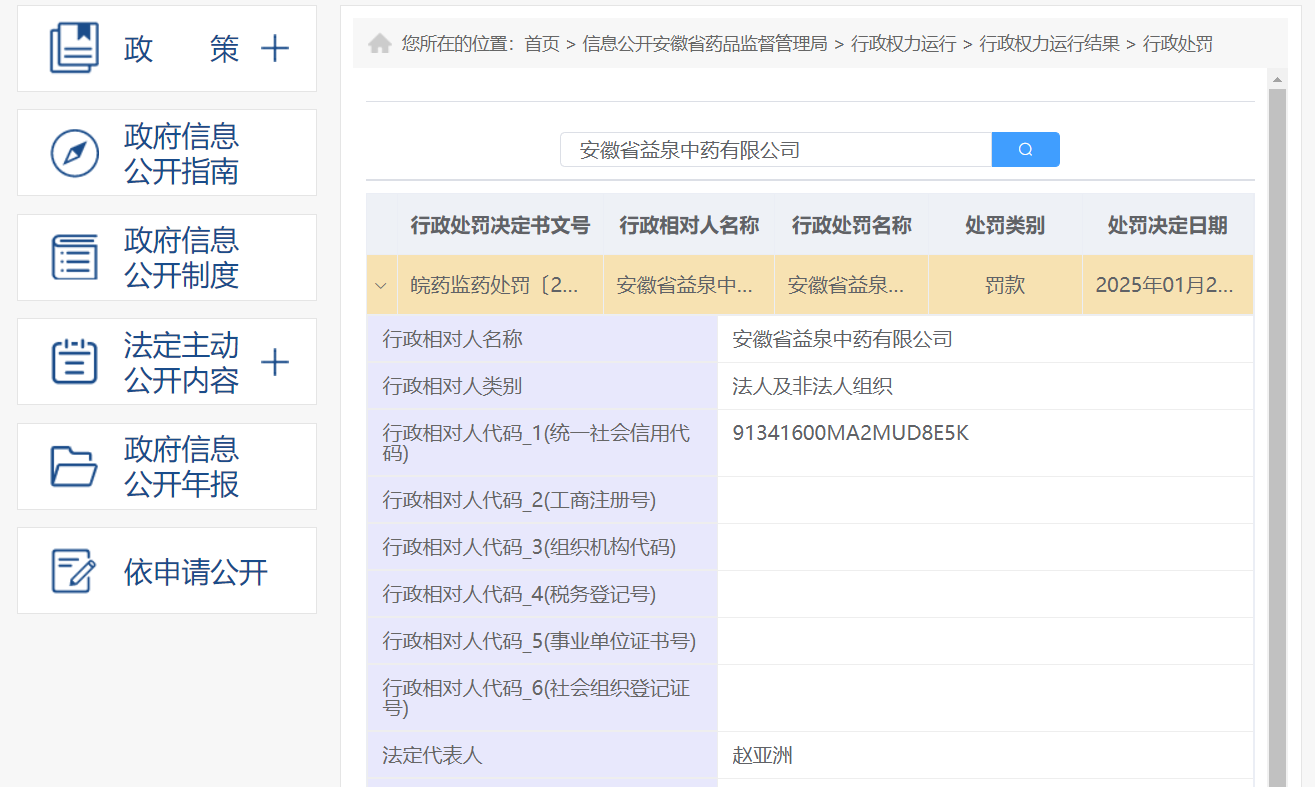Click the pencil-note icon for 依申请公开
This screenshot has width=1315, height=787.
(75, 571)
